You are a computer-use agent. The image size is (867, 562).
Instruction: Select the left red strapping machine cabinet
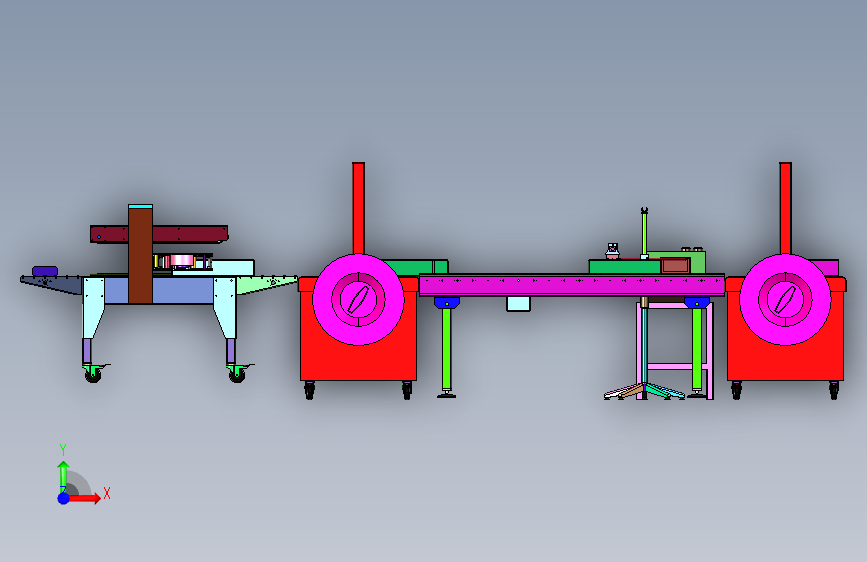358,362
